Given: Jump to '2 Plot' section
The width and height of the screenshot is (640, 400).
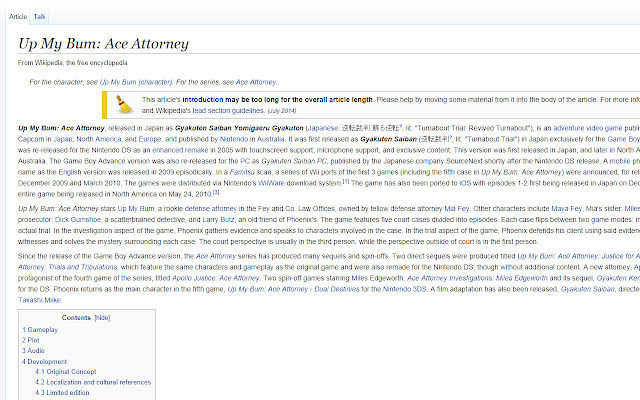Looking at the screenshot, I should tap(31, 340).
